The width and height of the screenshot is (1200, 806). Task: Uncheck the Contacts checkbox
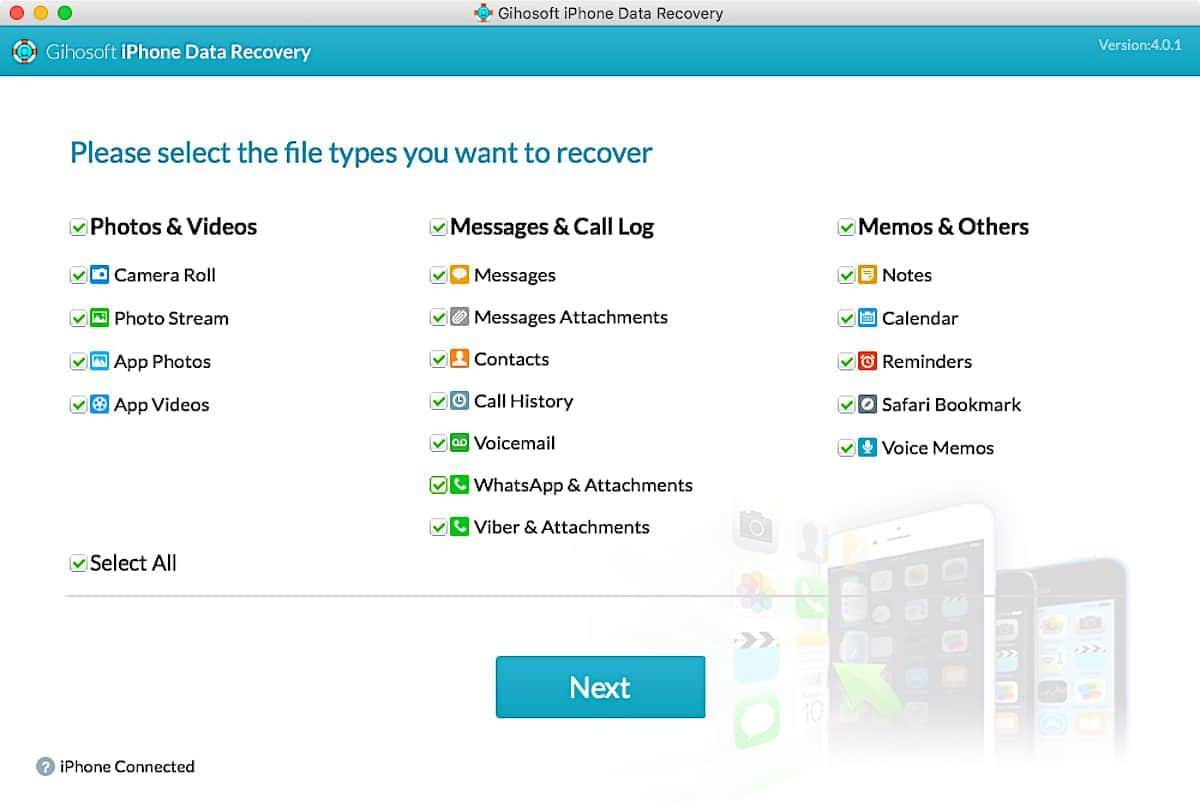[x=438, y=360]
